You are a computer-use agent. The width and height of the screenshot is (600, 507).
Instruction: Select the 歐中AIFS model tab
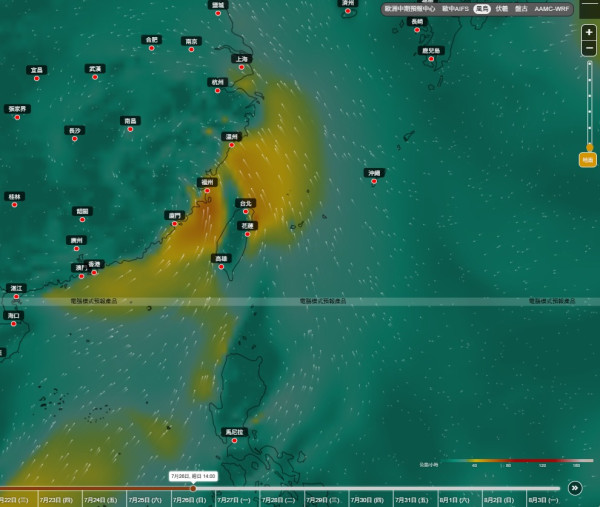[455, 9]
